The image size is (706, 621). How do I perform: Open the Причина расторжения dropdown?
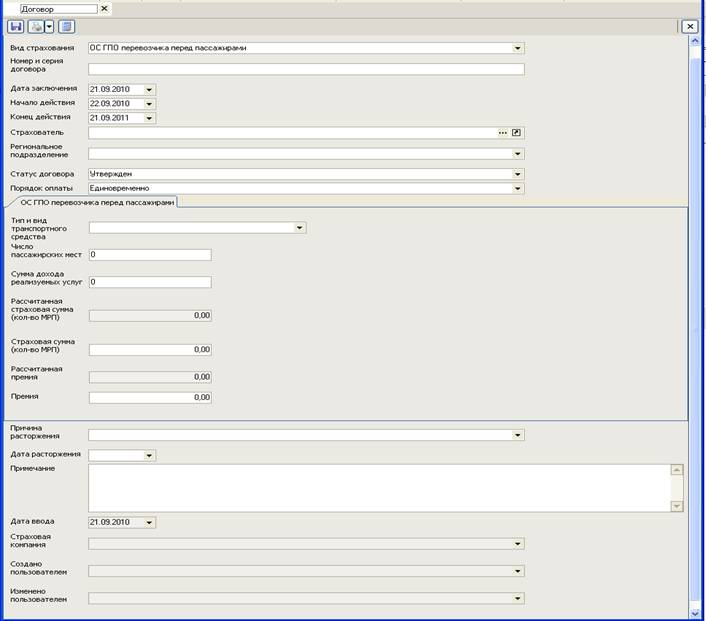[517, 435]
